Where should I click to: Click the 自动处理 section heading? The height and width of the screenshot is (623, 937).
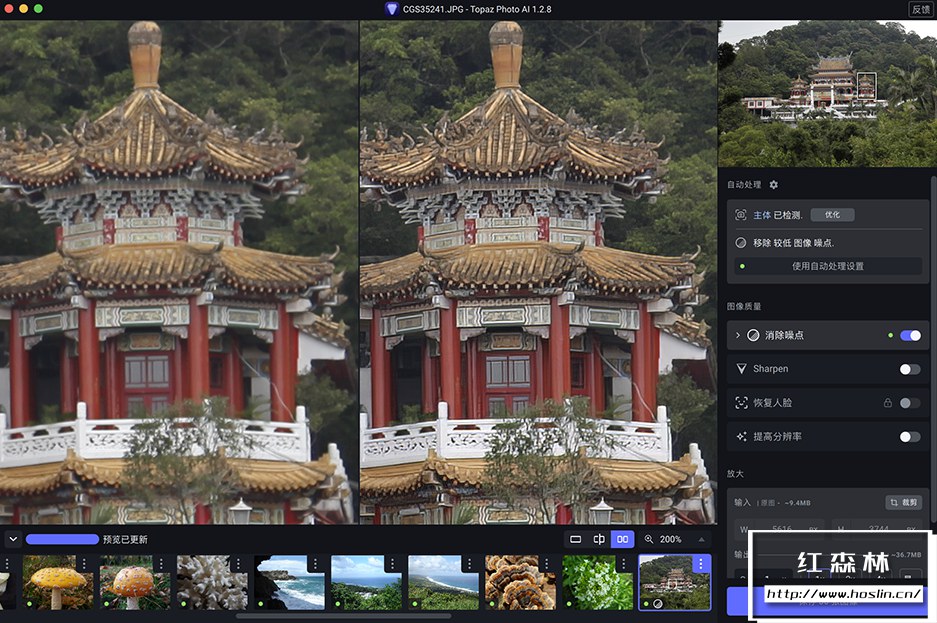pos(744,185)
